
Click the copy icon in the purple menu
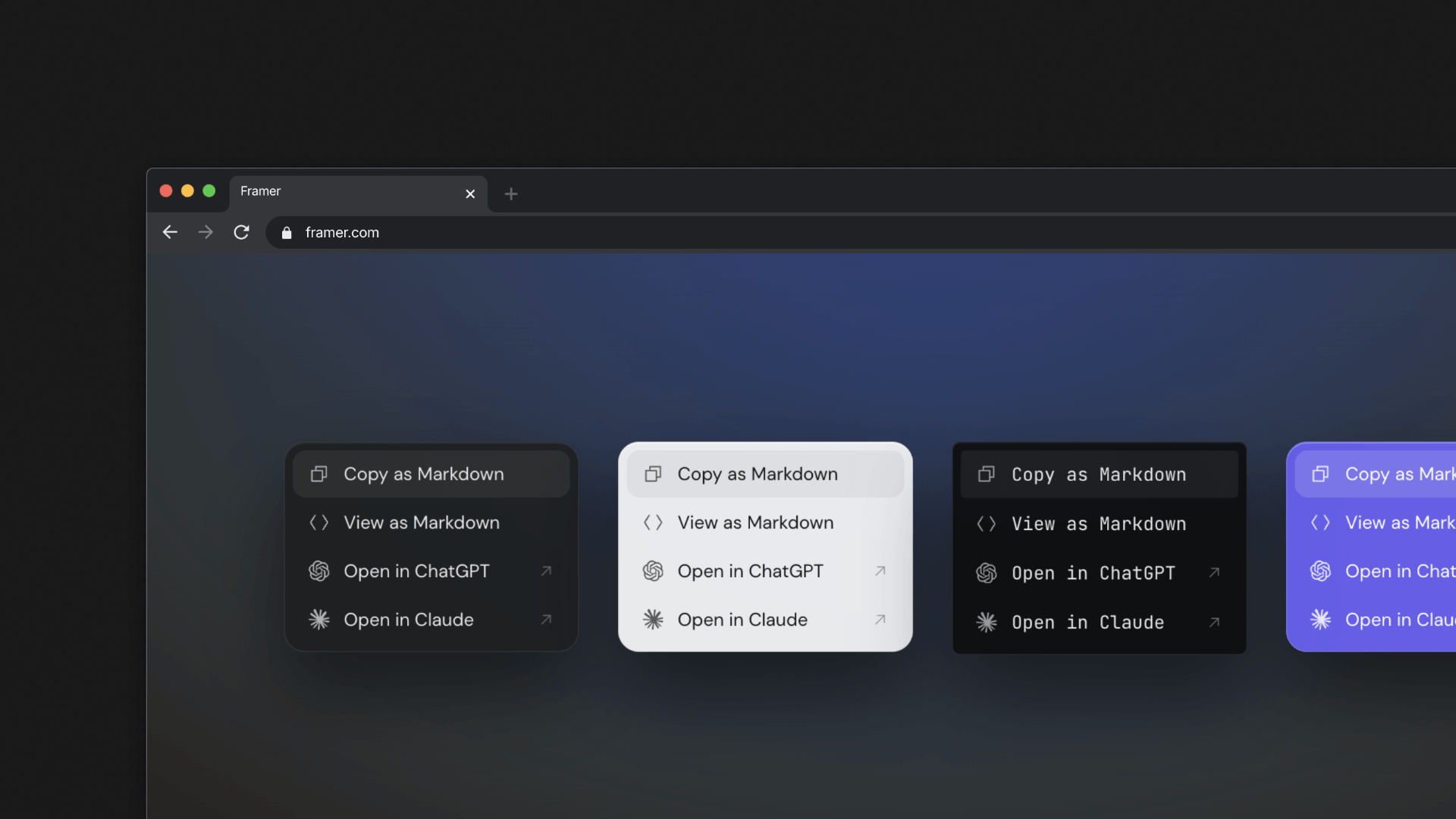[1320, 474]
